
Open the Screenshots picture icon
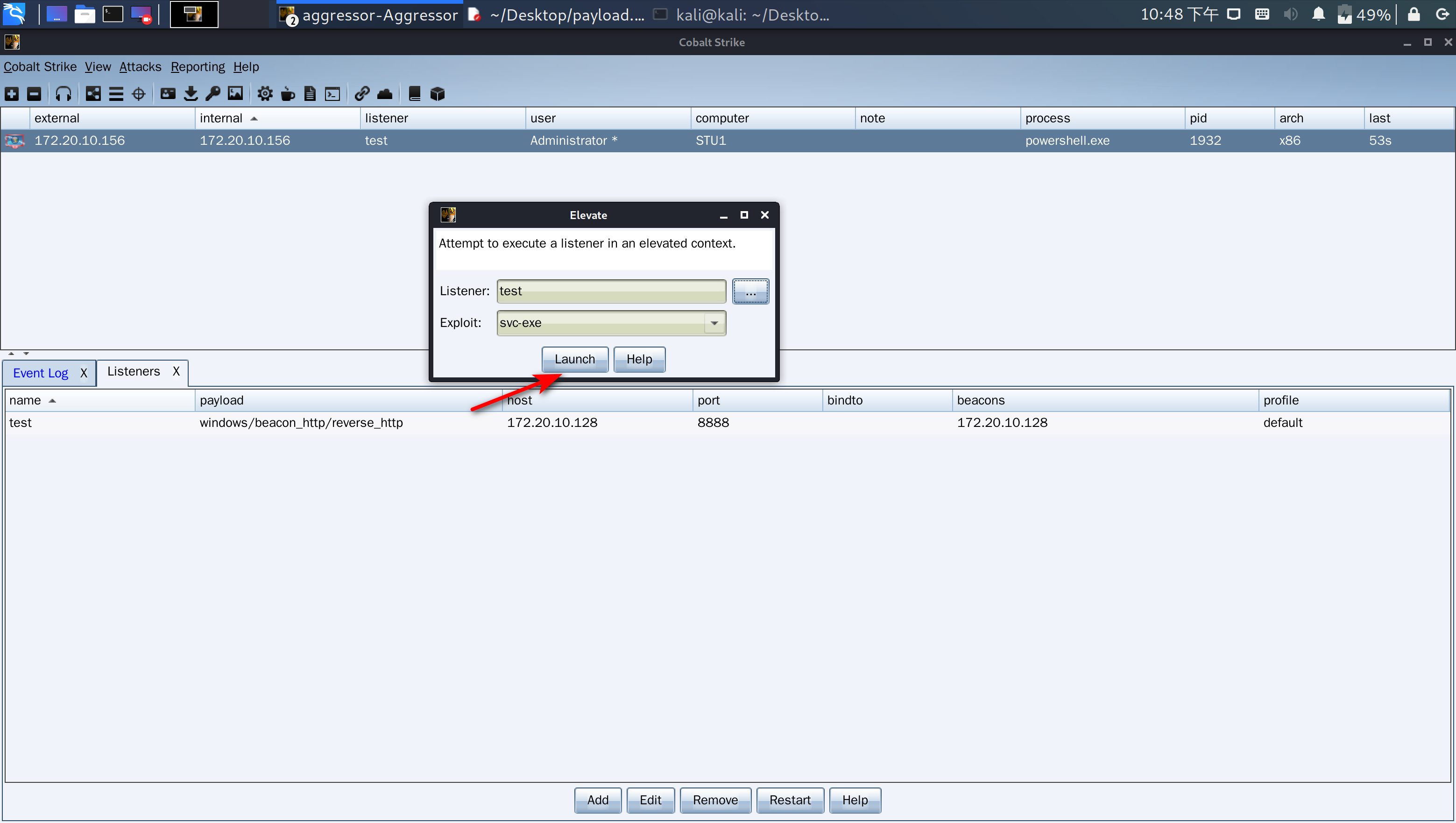[x=235, y=94]
